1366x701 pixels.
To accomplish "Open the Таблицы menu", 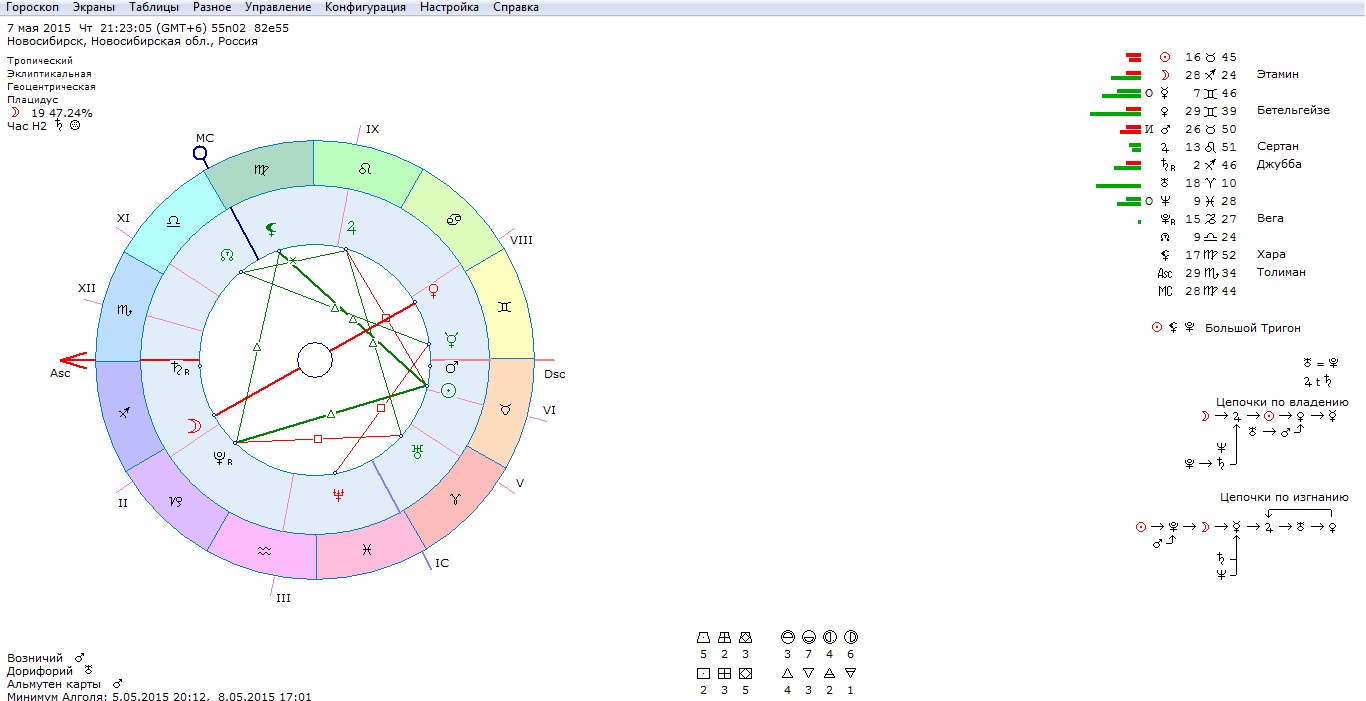I will 154,7.
